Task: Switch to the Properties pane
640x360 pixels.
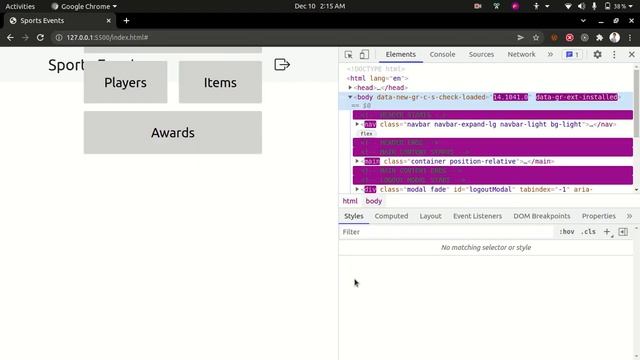Action: pyautogui.click(x=598, y=216)
